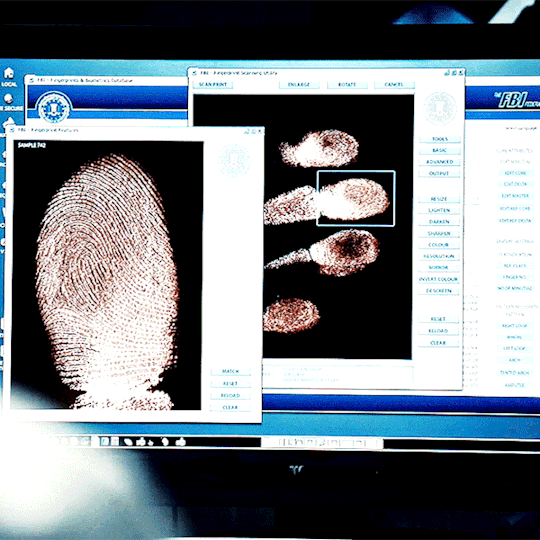Select the bottom fingerprint in the scan

(x=291, y=316)
